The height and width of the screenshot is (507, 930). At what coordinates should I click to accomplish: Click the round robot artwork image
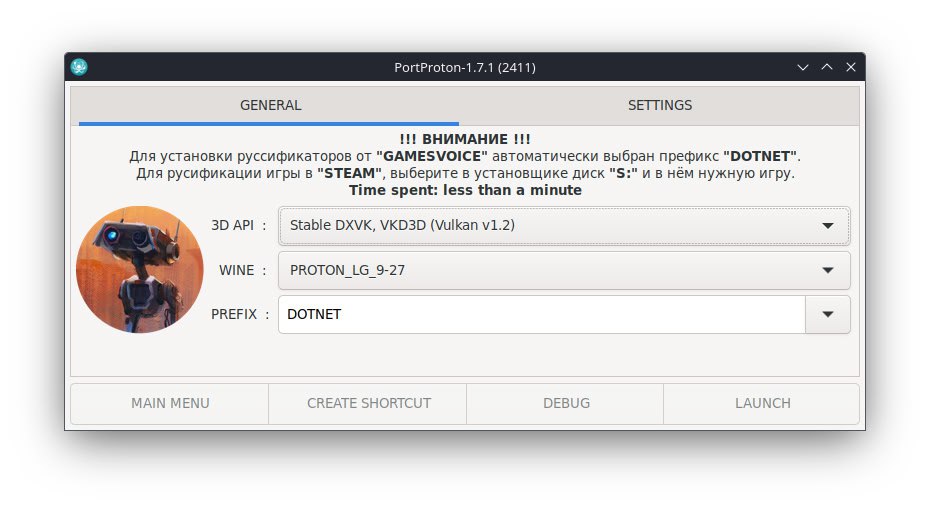pyautogui.click(x=140, y=269)
